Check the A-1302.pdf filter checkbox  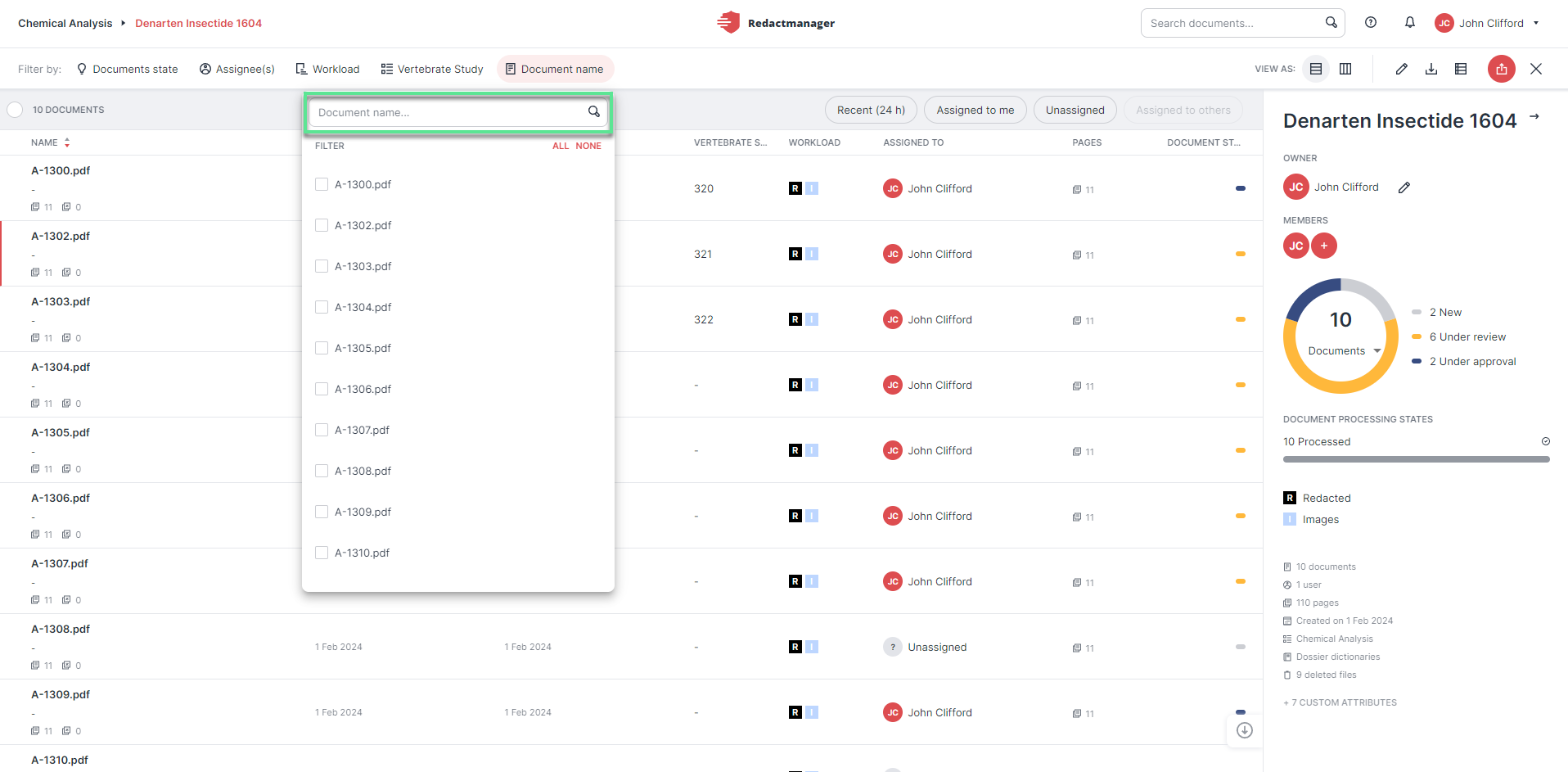coord(322,225)
